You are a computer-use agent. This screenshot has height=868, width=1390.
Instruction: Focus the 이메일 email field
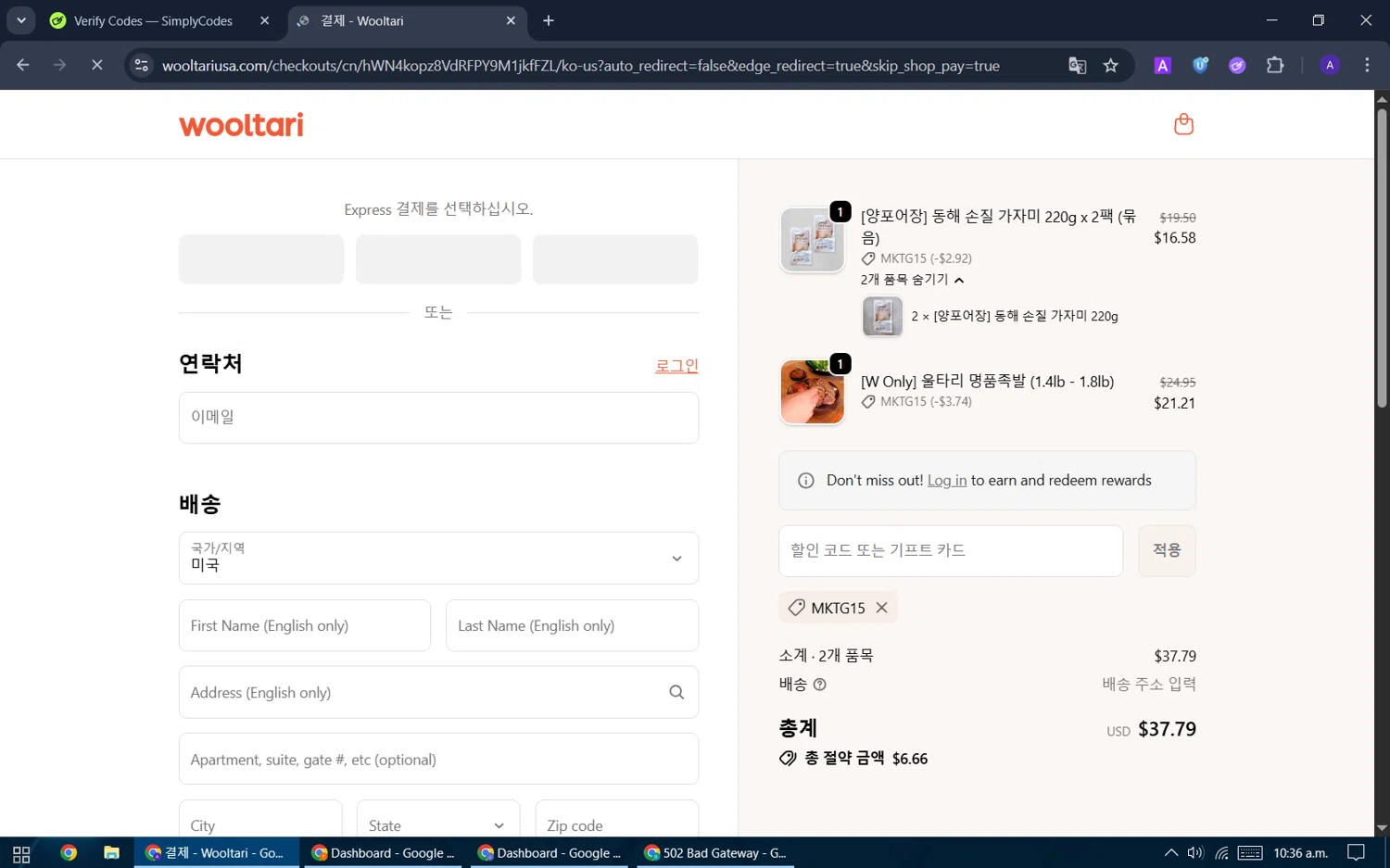click(x=438, y=418)
